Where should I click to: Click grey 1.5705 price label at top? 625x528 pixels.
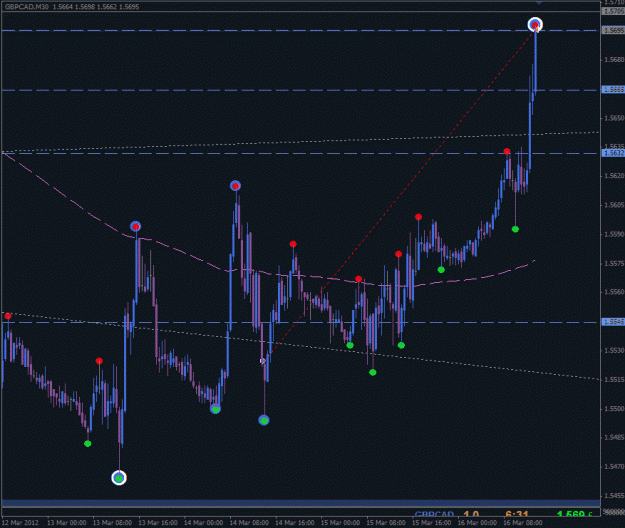[x=613, y=11]
